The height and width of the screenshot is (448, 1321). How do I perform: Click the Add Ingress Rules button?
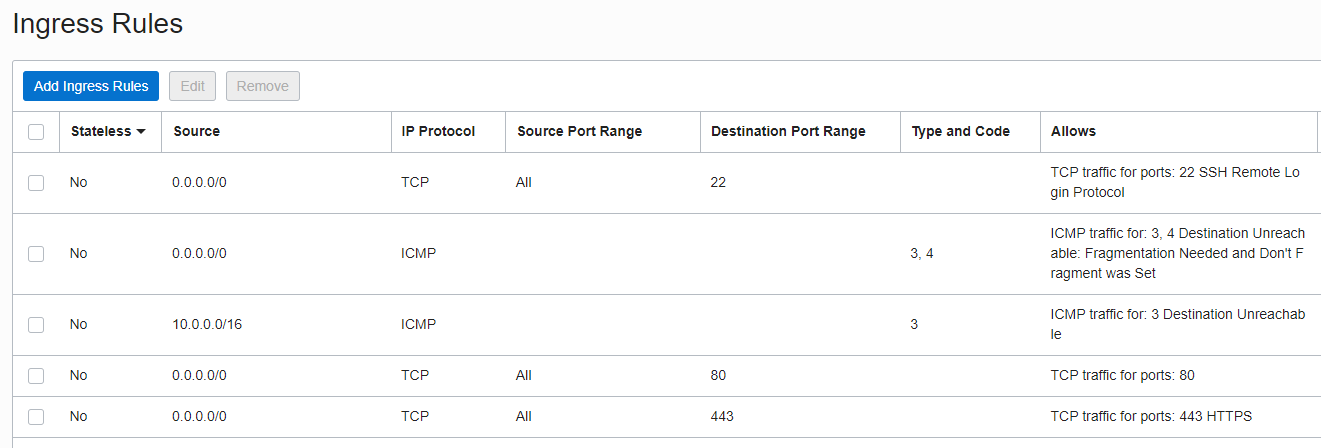click(91, 86)
